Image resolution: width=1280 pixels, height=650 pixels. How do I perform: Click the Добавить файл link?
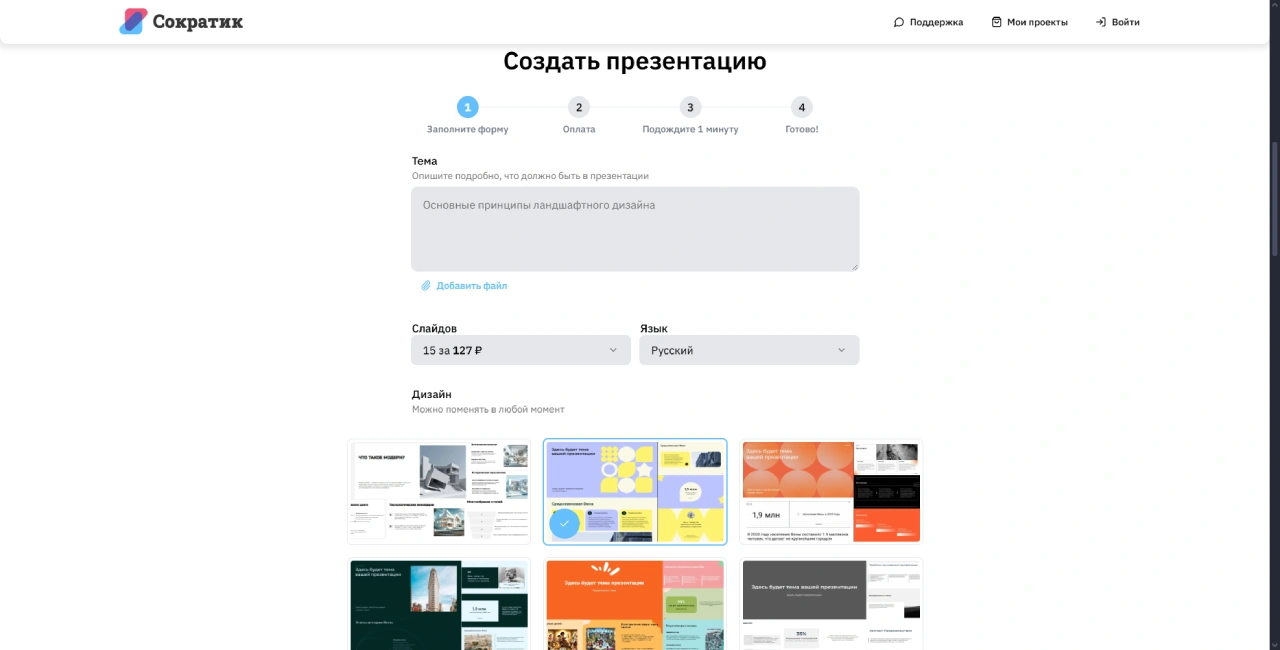[x=471, y=285]
